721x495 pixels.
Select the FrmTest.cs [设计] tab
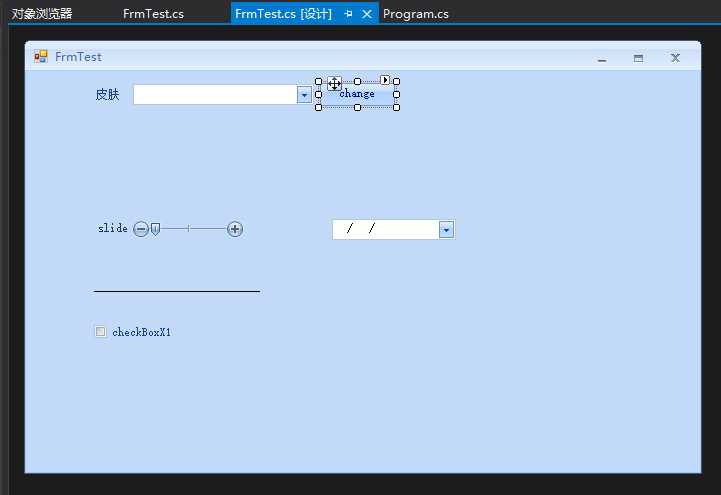pos(283,14)
